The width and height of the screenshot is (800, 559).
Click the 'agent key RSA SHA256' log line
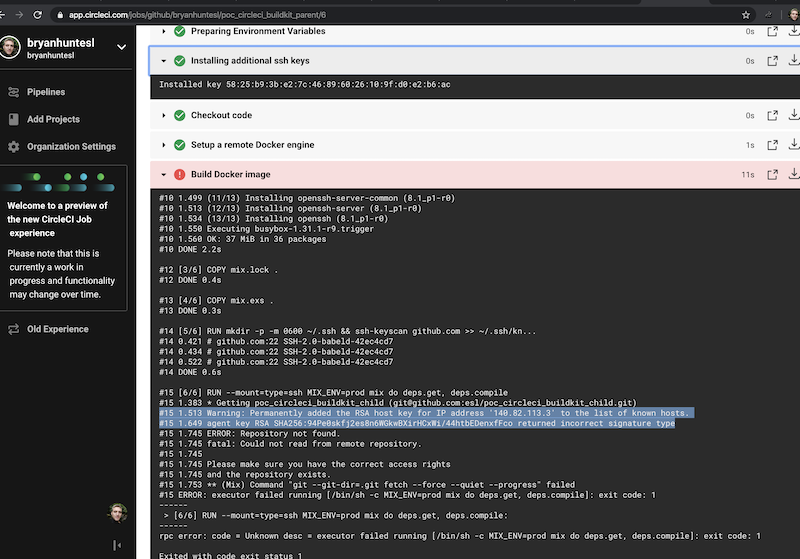(x=417, y=423)
